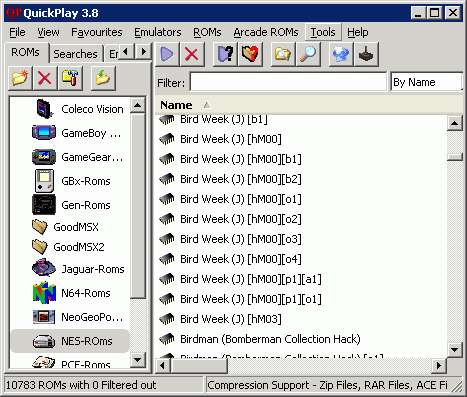The image size is (467, 397).
Task: Click the ROM list scroll down arrow
Action: coord(454,350)
